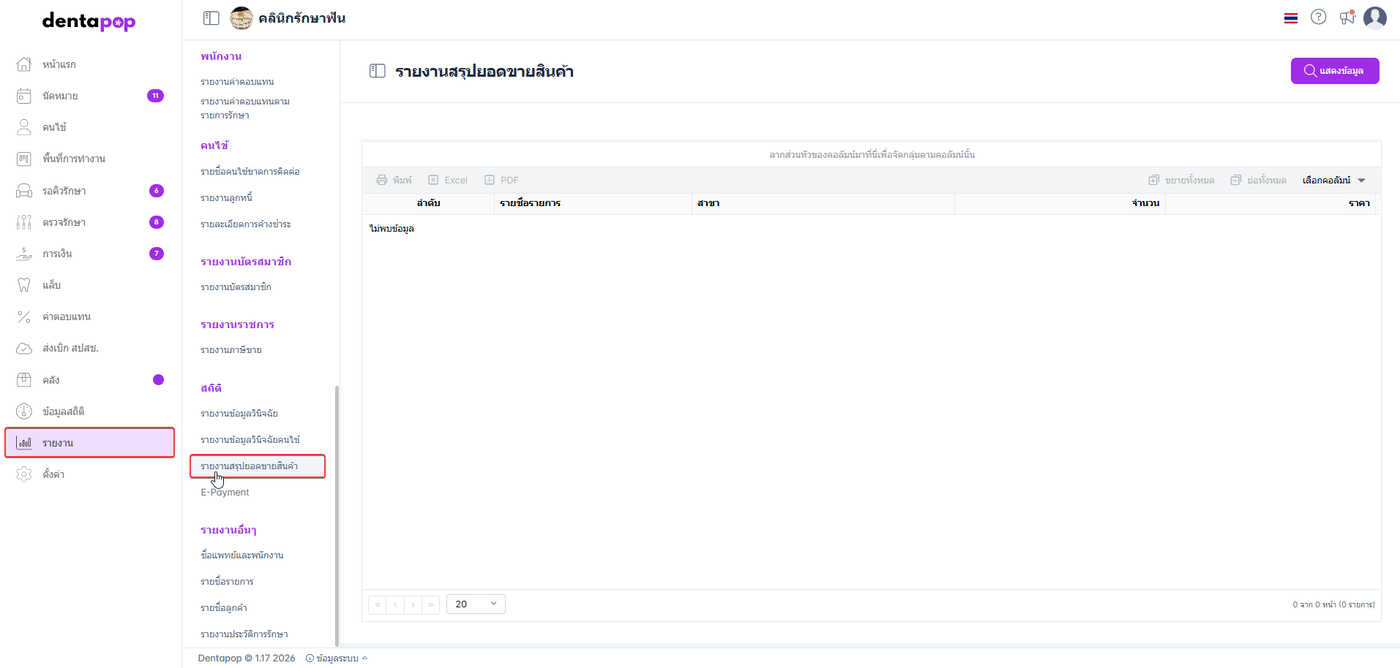Go to last page pager button
The height and width of the screenshot is (668, 1400).
point(431,604)
